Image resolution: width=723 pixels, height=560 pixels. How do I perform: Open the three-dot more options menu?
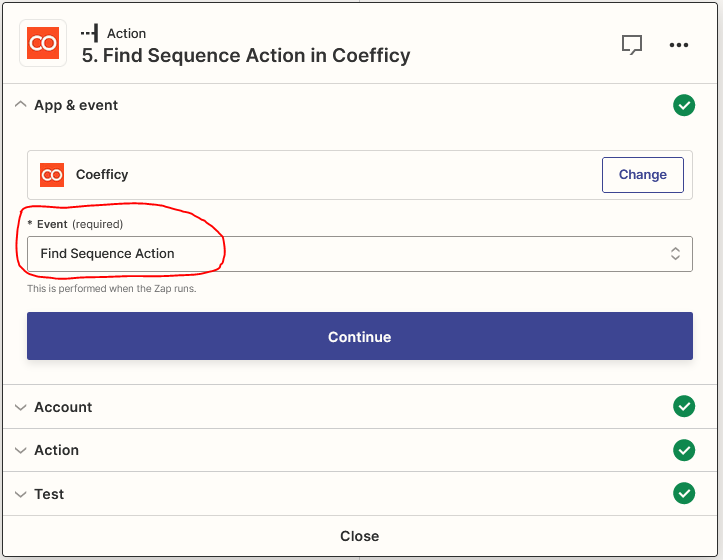680,45
